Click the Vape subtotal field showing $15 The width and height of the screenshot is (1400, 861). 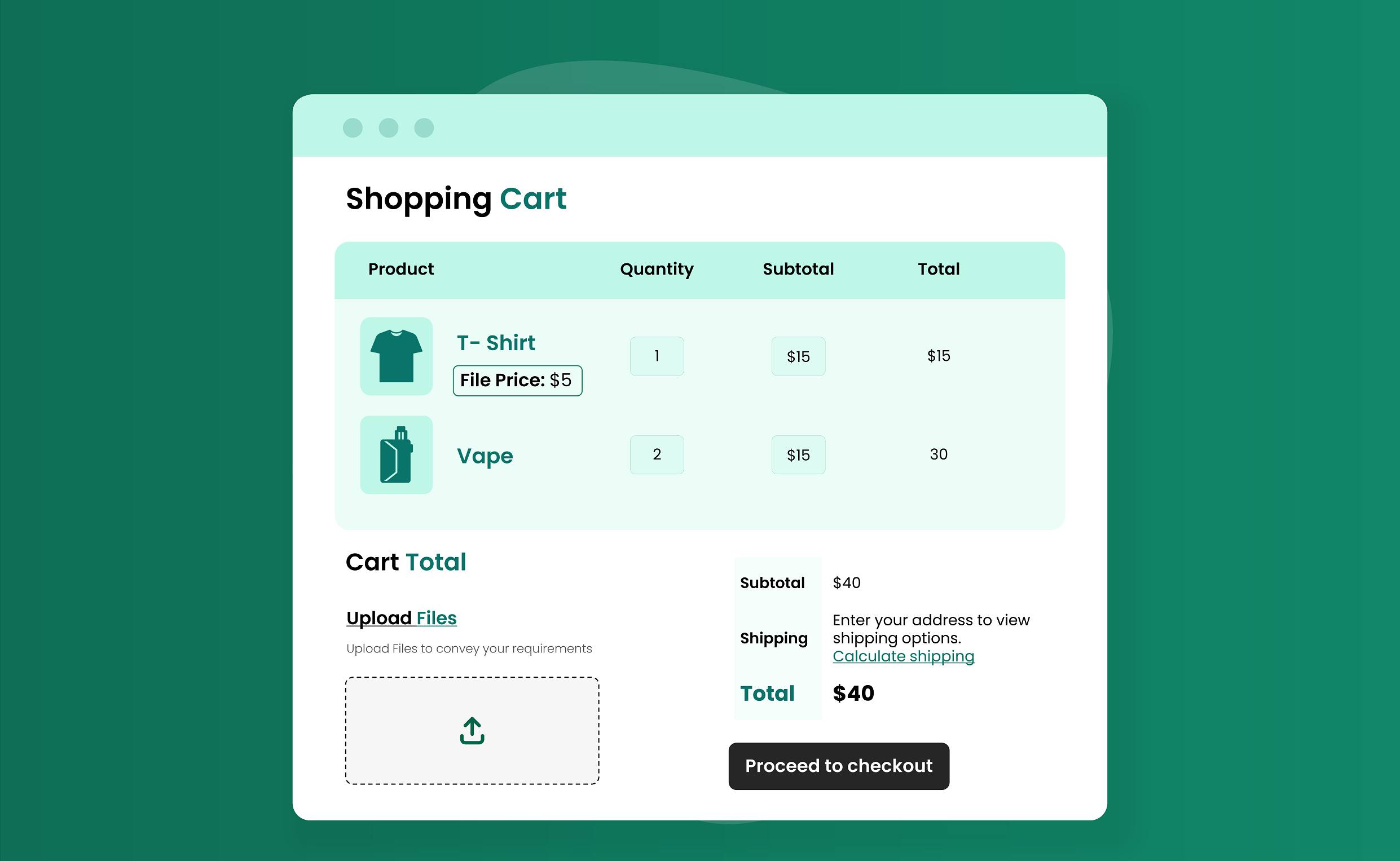tap(798, 454)
